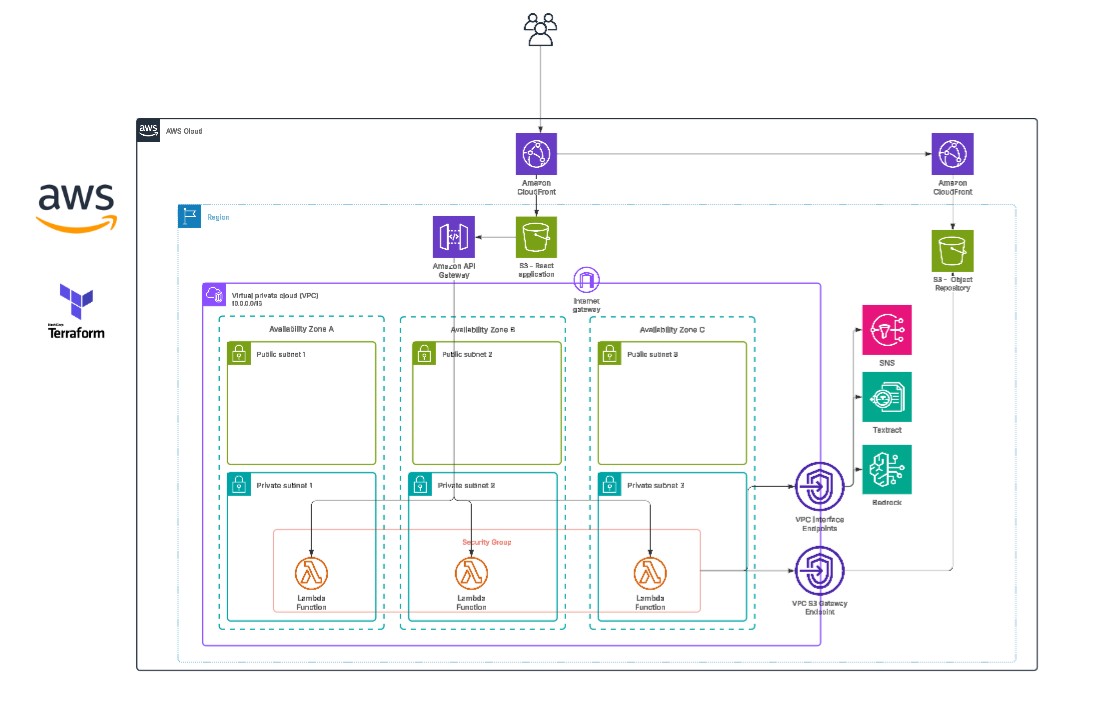Select the SNS service icon
This screenshot has width=1093, height=704.
887,330
